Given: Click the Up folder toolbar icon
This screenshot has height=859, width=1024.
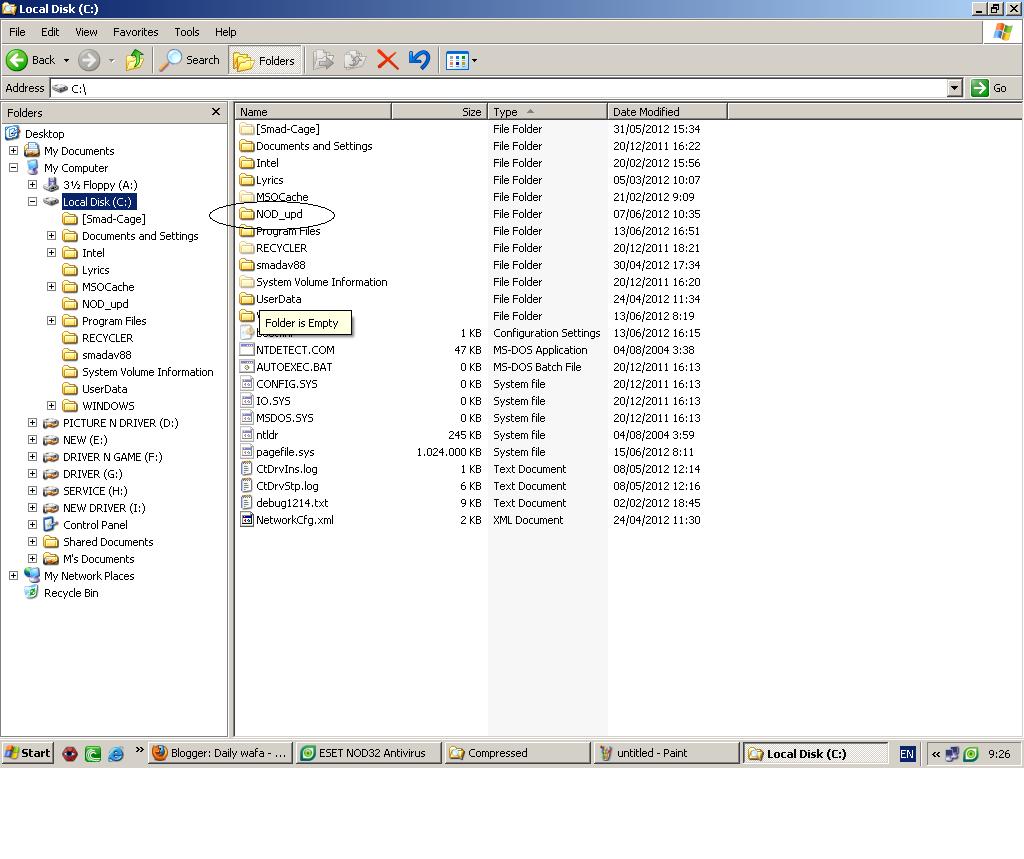Looking at the screenshot, I should pyautogui.click(x=135, y=60).
